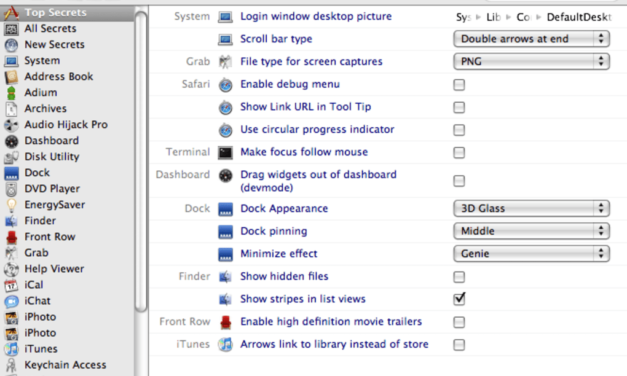Click the Keychain Access keys icon

click(11, 365)
